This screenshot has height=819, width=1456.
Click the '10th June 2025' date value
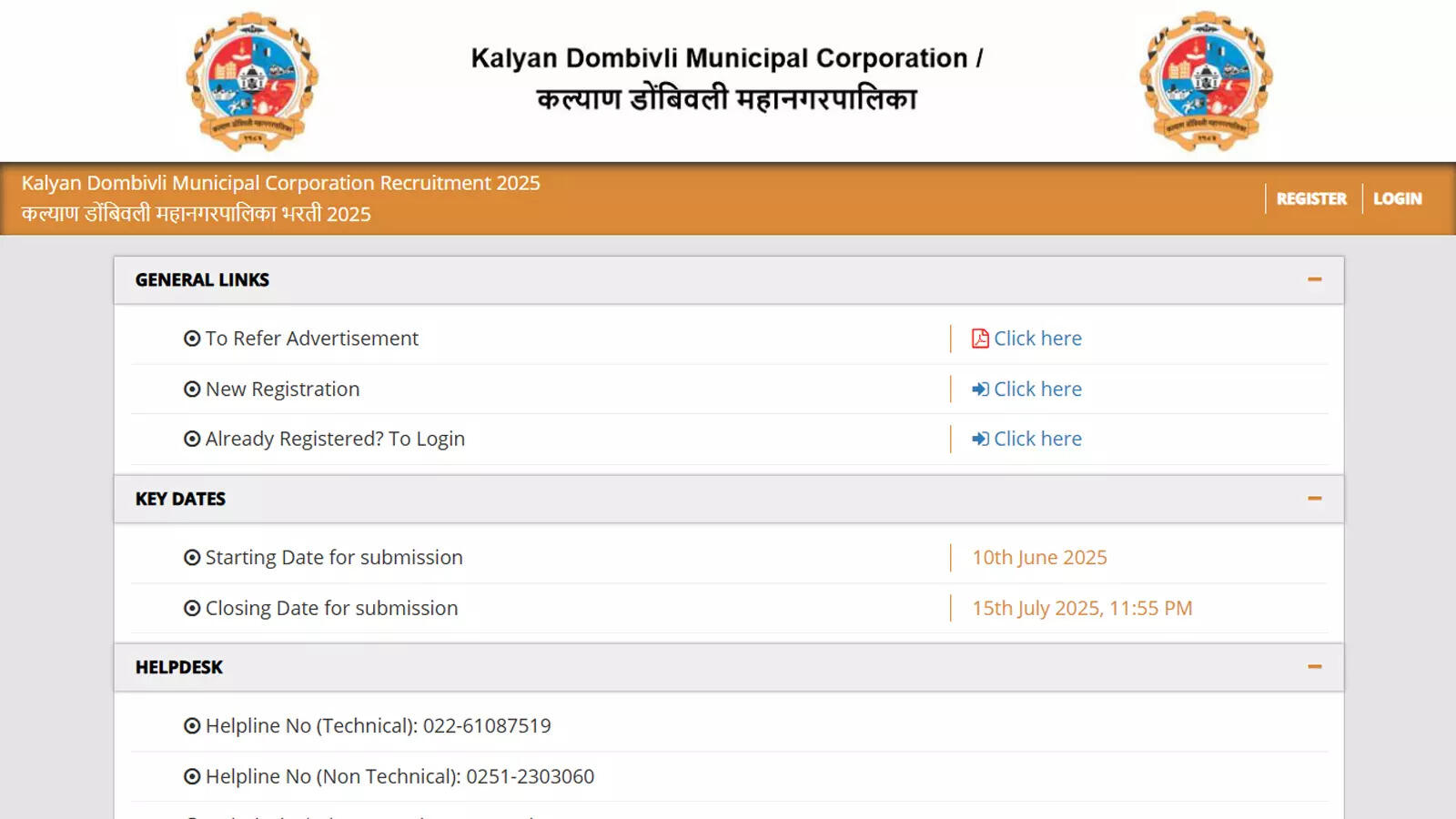1039,558
